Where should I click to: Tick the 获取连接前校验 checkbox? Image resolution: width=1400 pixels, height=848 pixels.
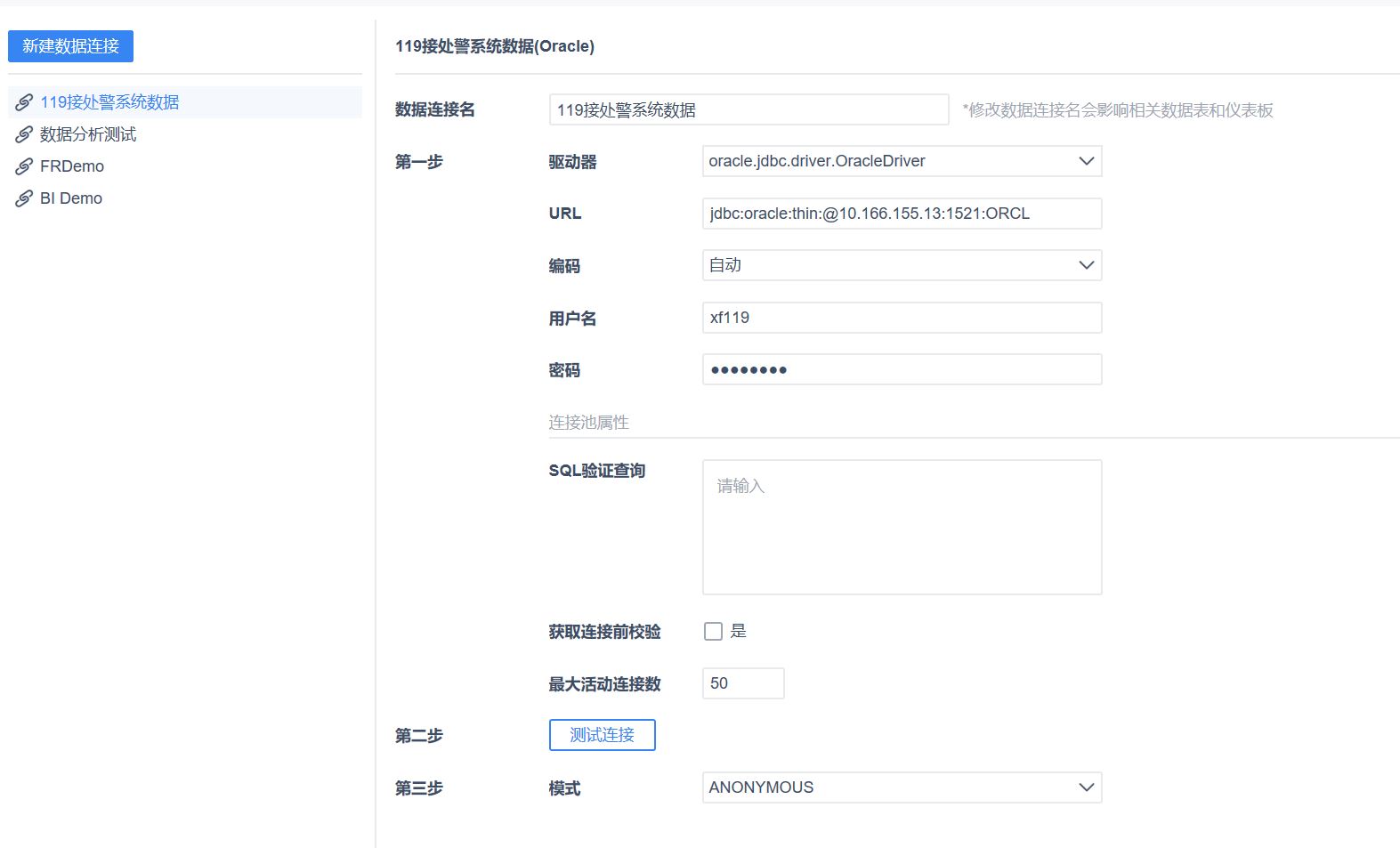click(713, 632)
